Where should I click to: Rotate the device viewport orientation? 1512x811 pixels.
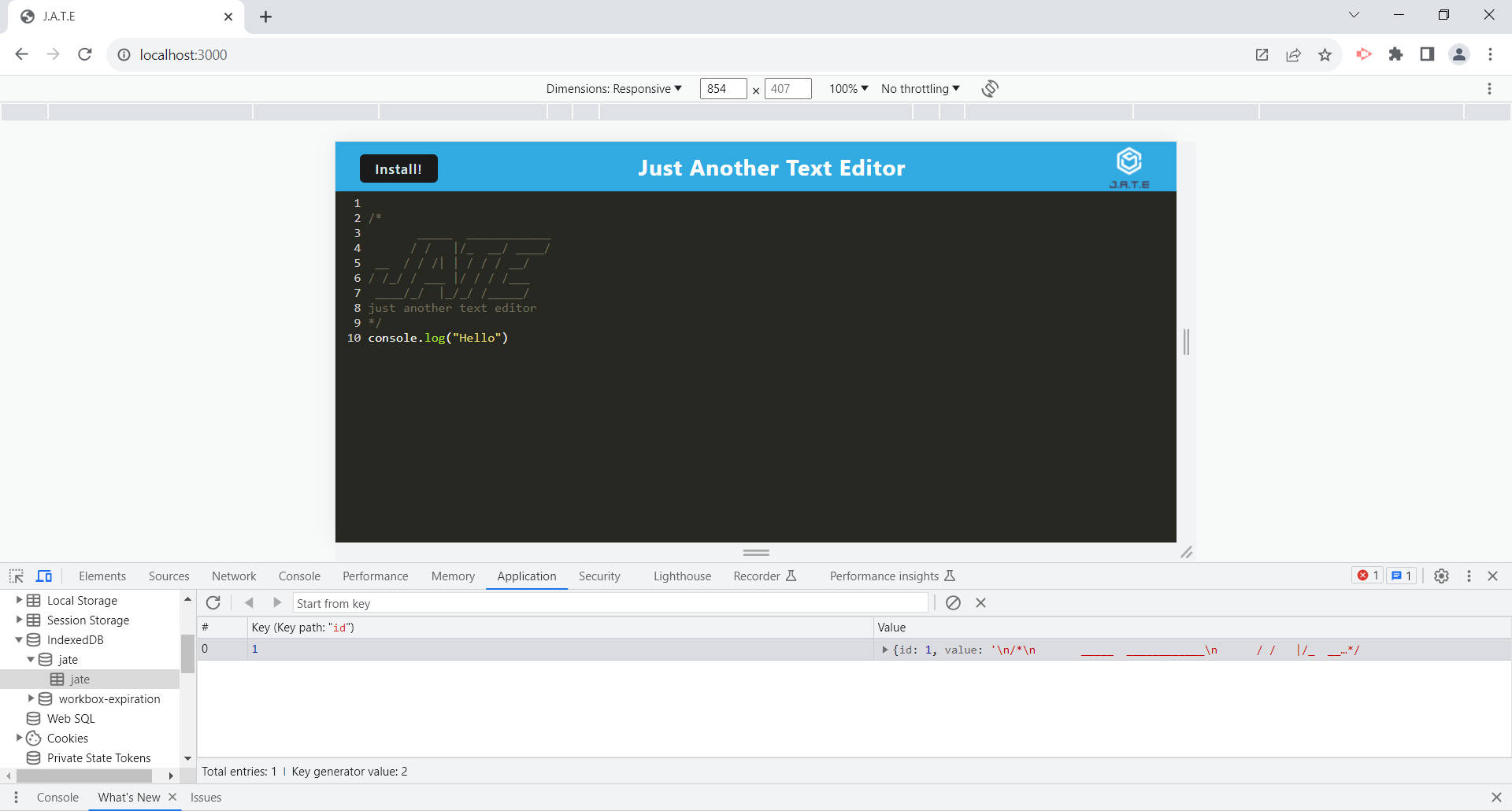[x=990, y=88]
